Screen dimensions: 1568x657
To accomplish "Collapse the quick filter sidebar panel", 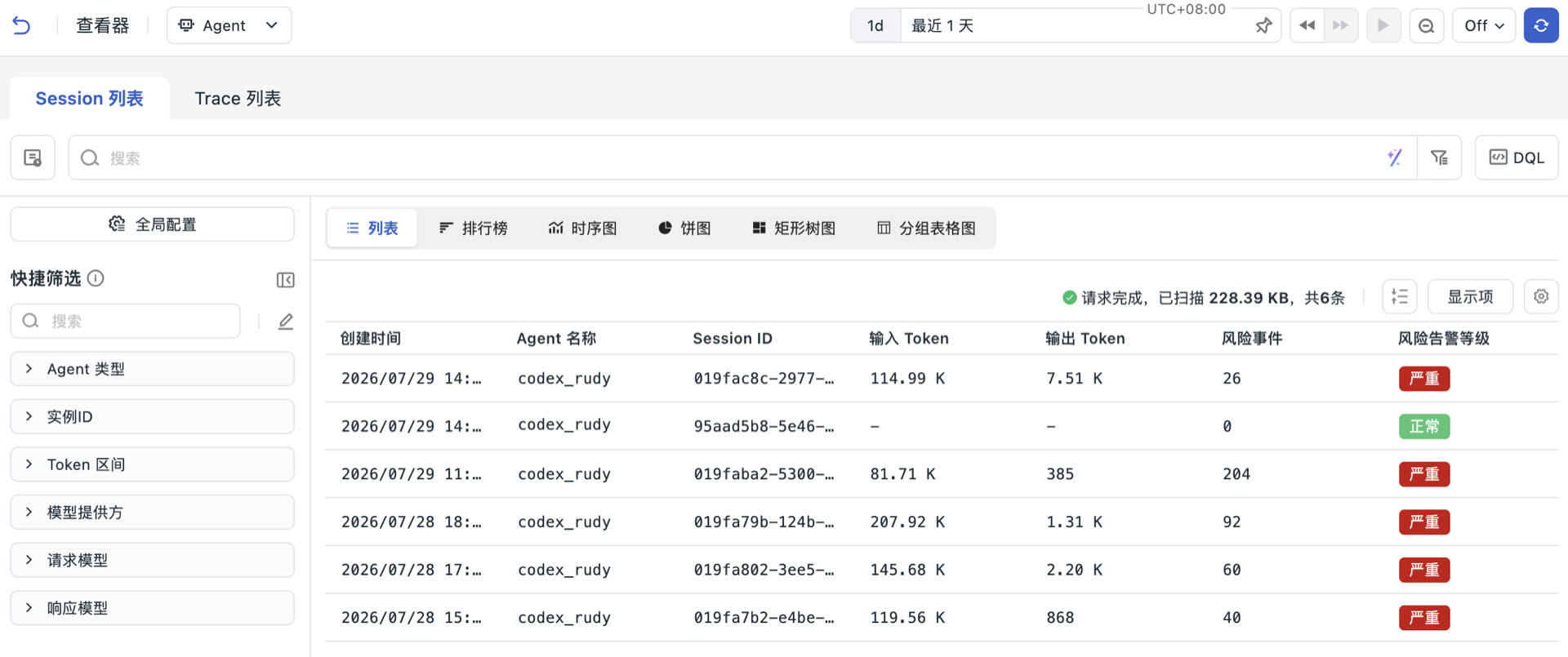I will tap(285, 280).
